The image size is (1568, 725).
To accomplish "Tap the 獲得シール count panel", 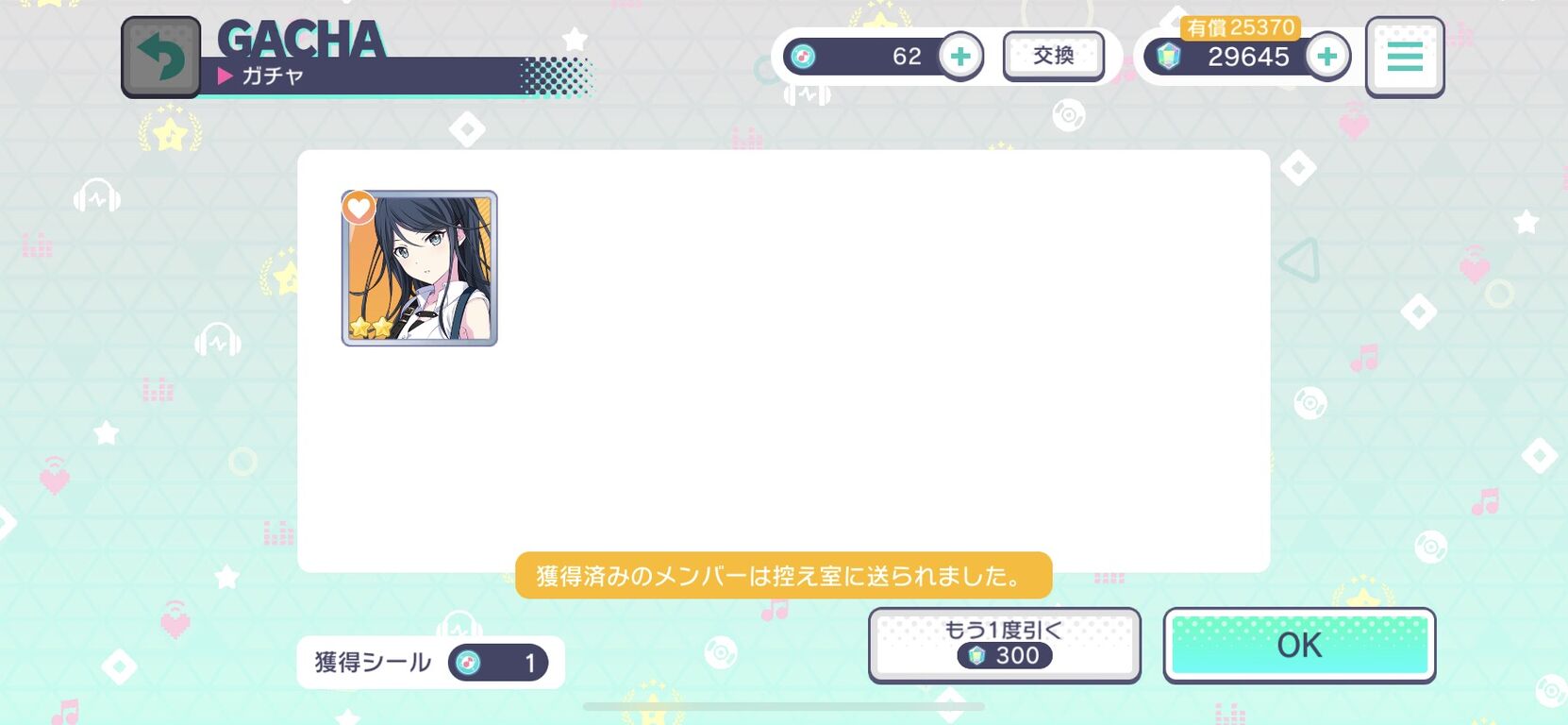I will click(430, 663).
